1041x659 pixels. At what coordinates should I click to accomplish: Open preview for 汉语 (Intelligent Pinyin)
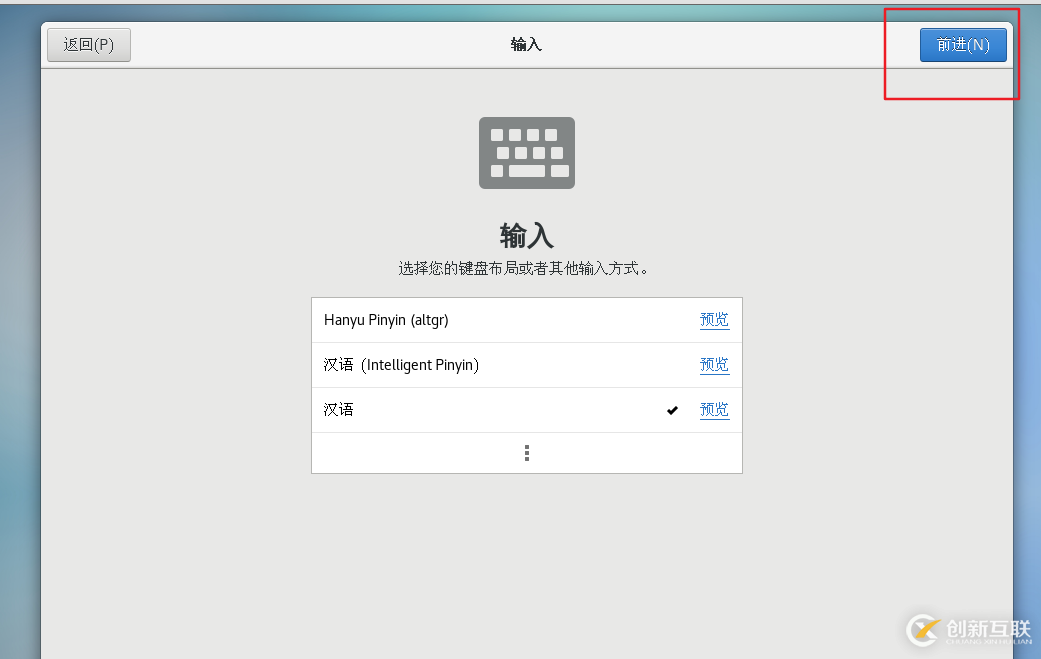tap(714, 364)
